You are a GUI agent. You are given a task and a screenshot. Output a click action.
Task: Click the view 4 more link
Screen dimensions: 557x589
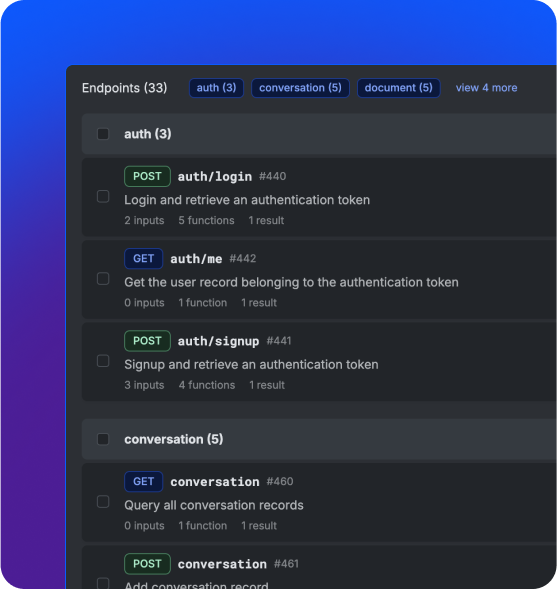(x=486, y=88)
